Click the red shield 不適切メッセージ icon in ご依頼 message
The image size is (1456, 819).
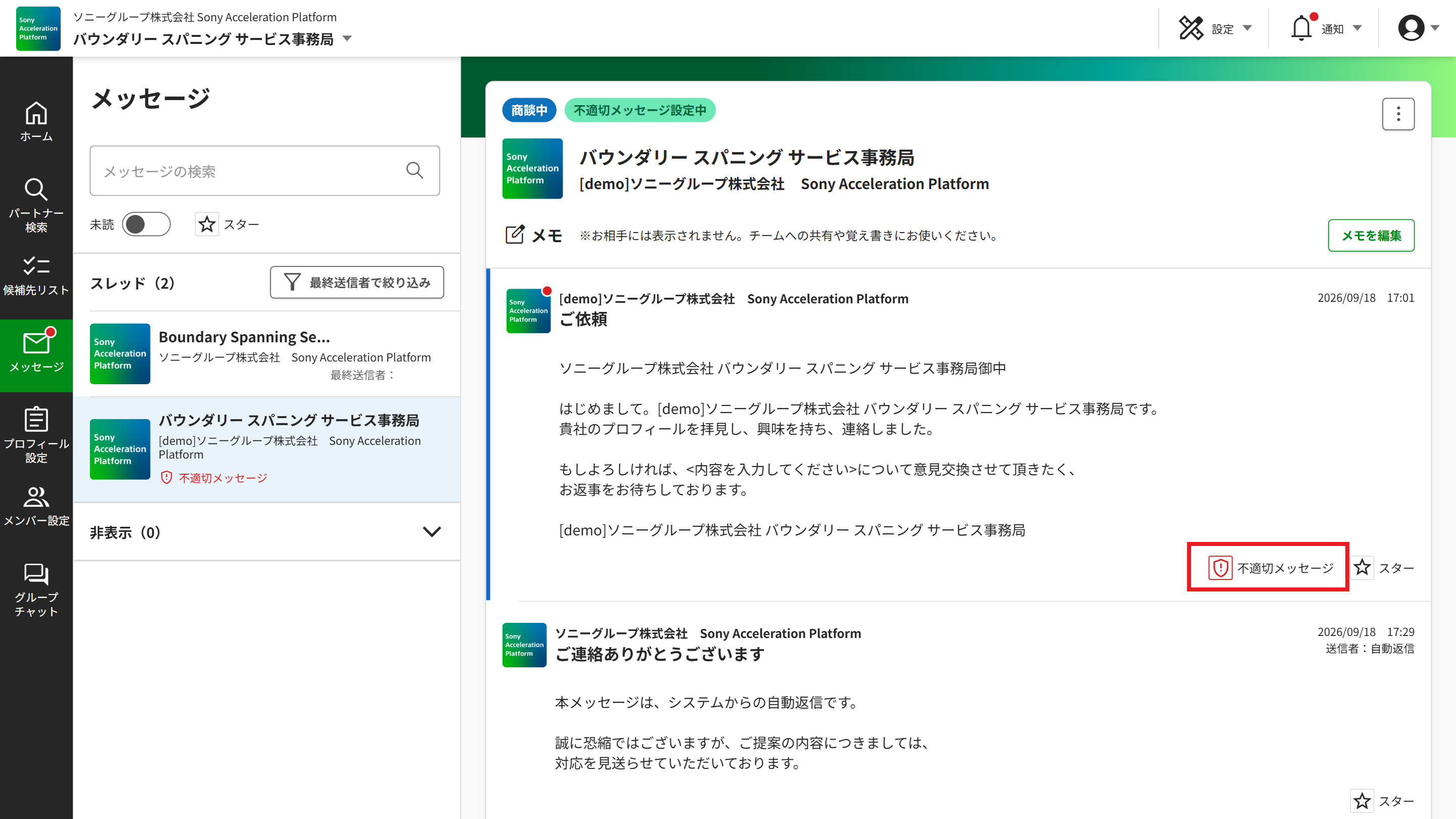(1220, 567)
